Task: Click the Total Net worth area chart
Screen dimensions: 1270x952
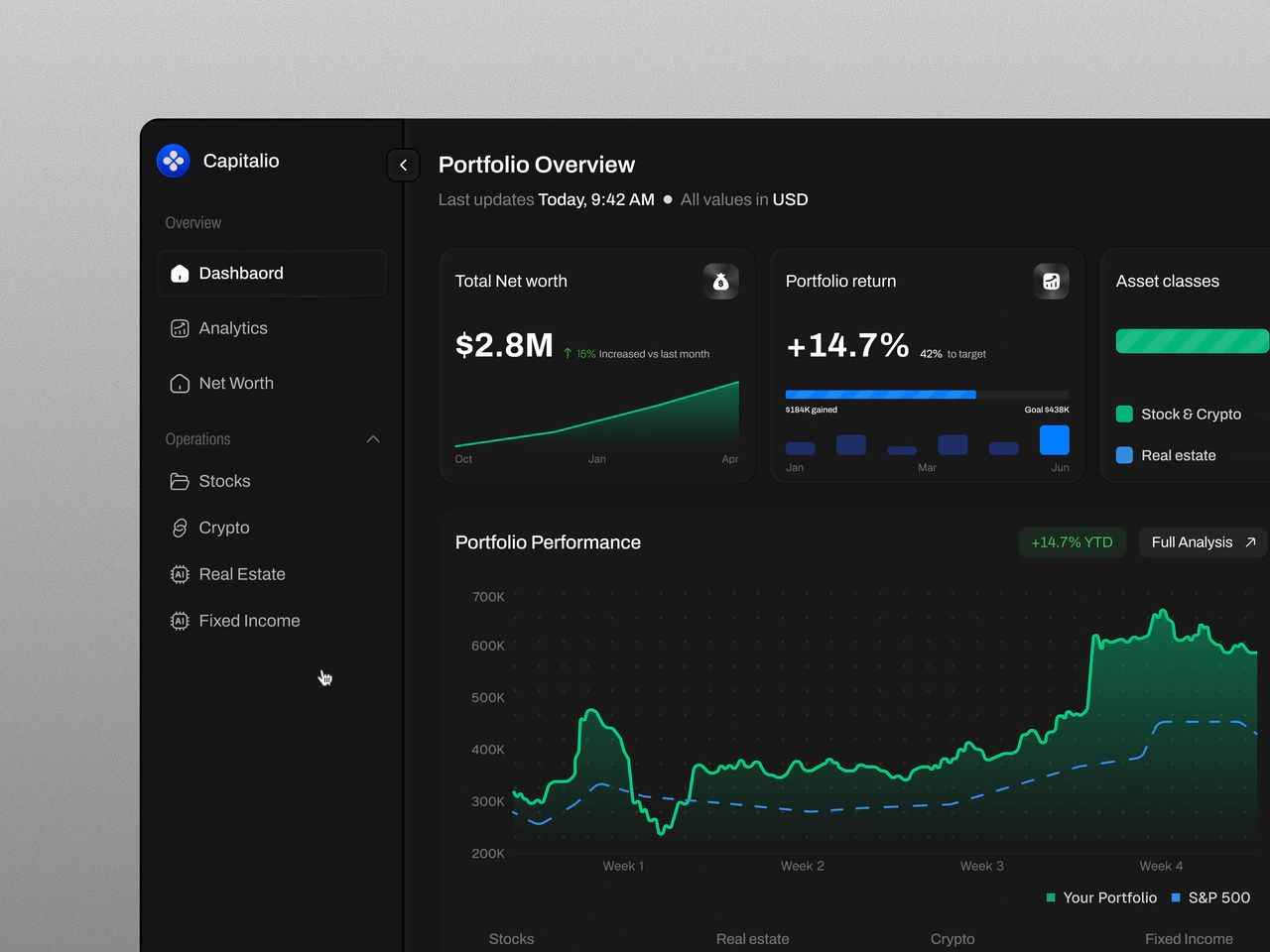Action: point(597,414)
